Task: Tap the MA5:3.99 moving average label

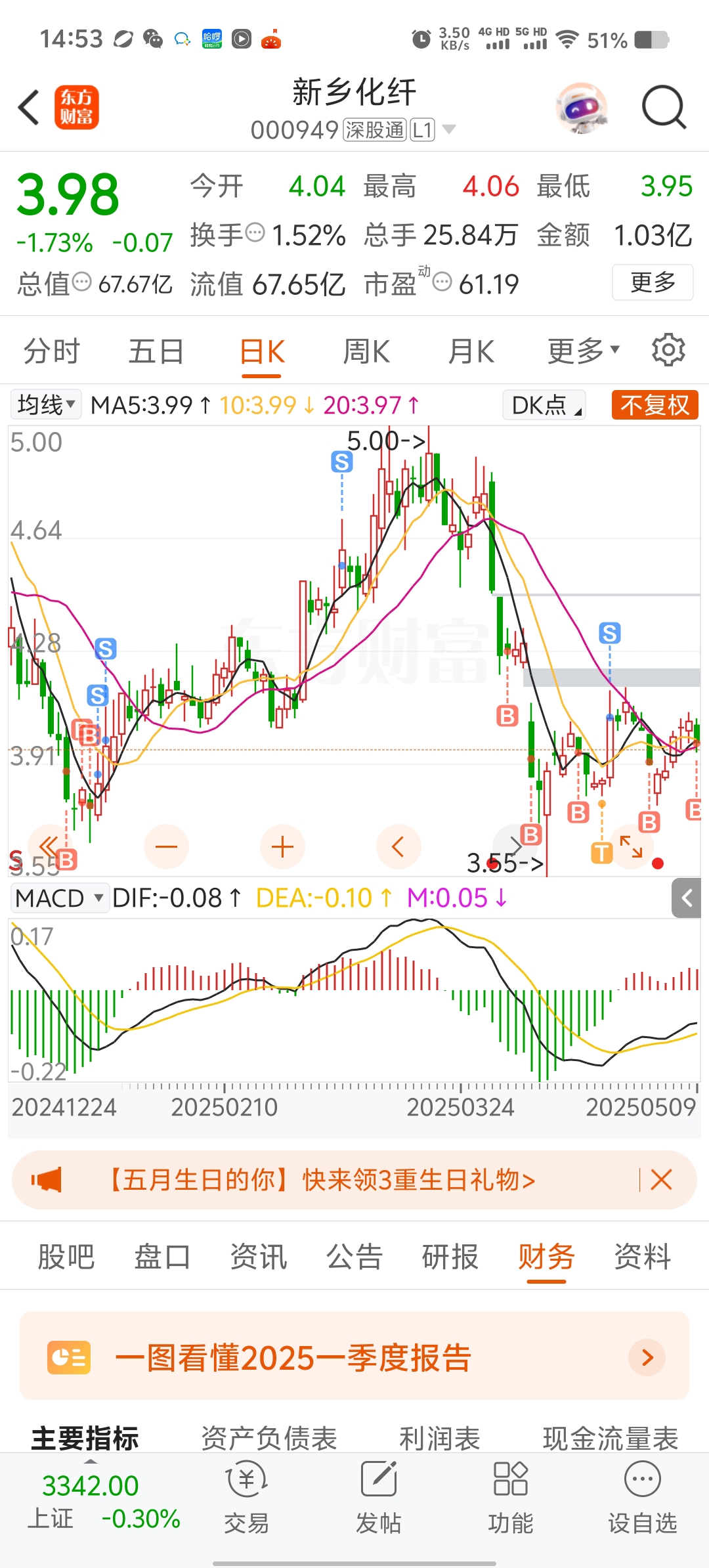Action: tap(151, 405)
